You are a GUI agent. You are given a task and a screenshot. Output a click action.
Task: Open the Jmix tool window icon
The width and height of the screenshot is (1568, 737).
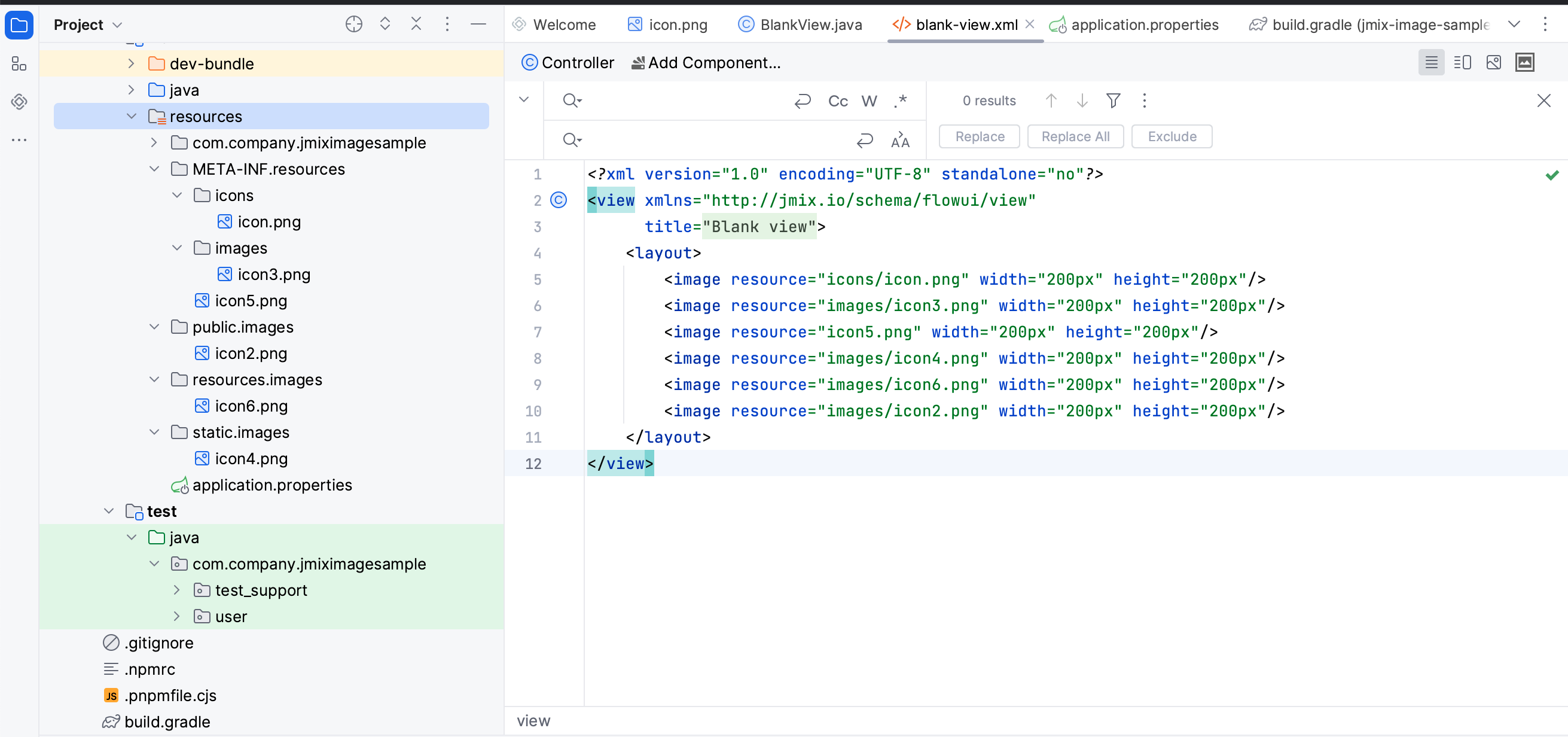pyautogui.click(x=19, y=101)
